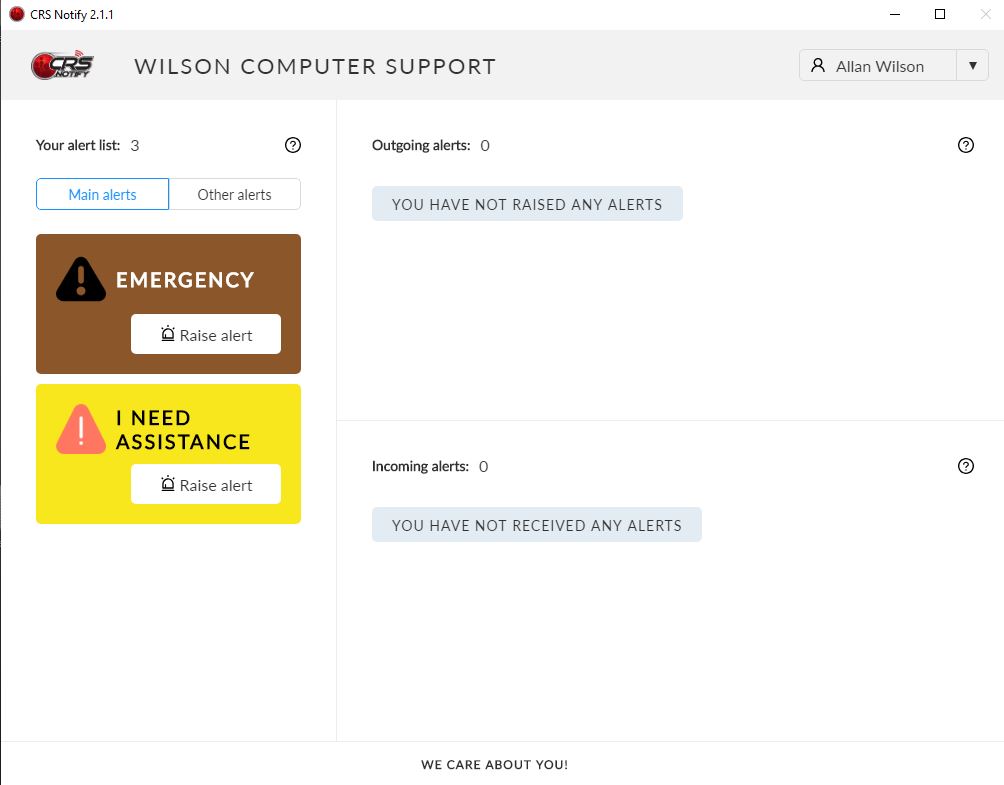Click the 'You have not received any alerts' label

[537, 525]
